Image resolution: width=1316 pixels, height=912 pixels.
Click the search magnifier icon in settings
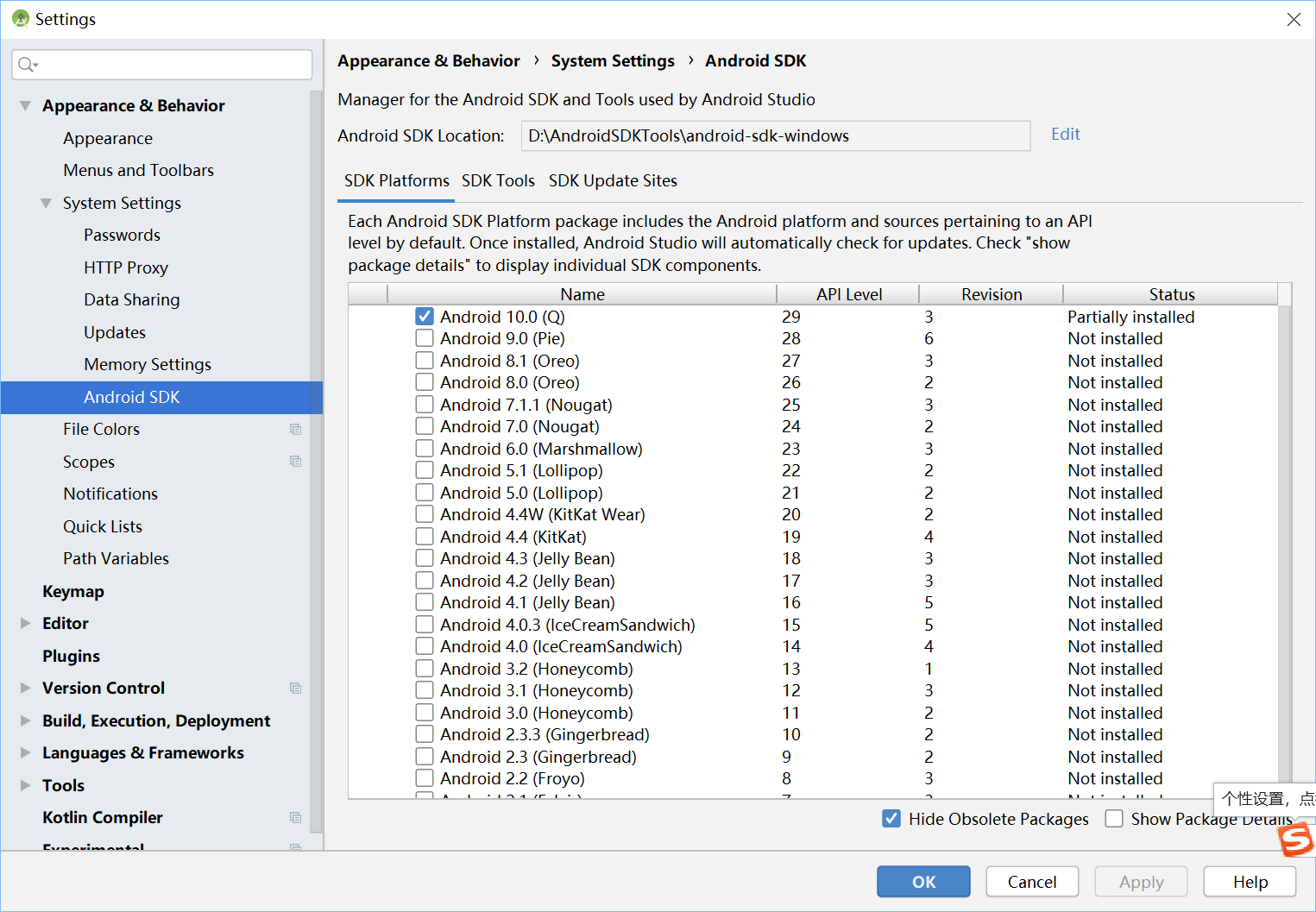[27, 65]
